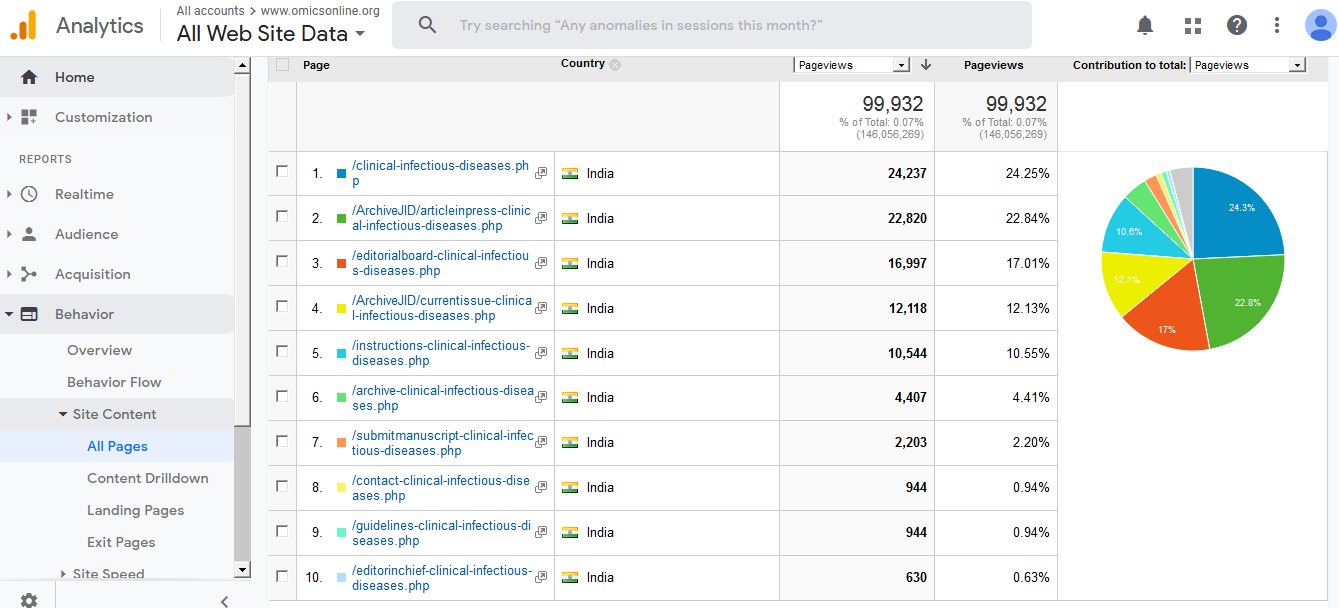Expand the Realtime section
Screen dimensions: 1339x608
click(x=9, y=194)
